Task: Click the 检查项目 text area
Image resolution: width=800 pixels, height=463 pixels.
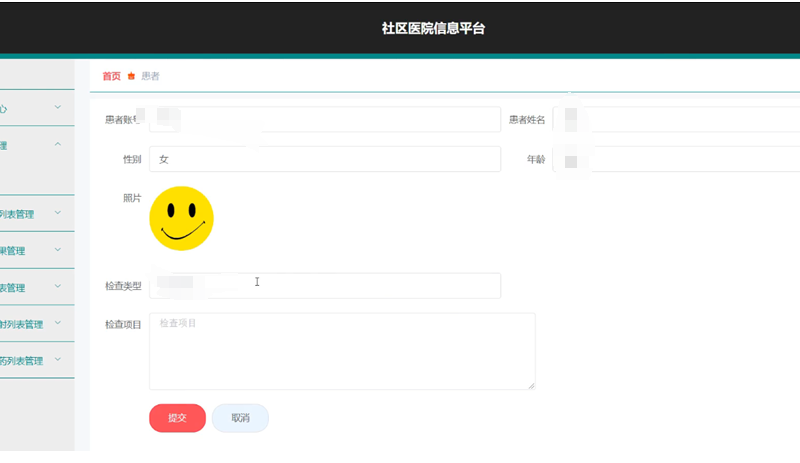Action: pyautogui.click(x=342, y=351)
